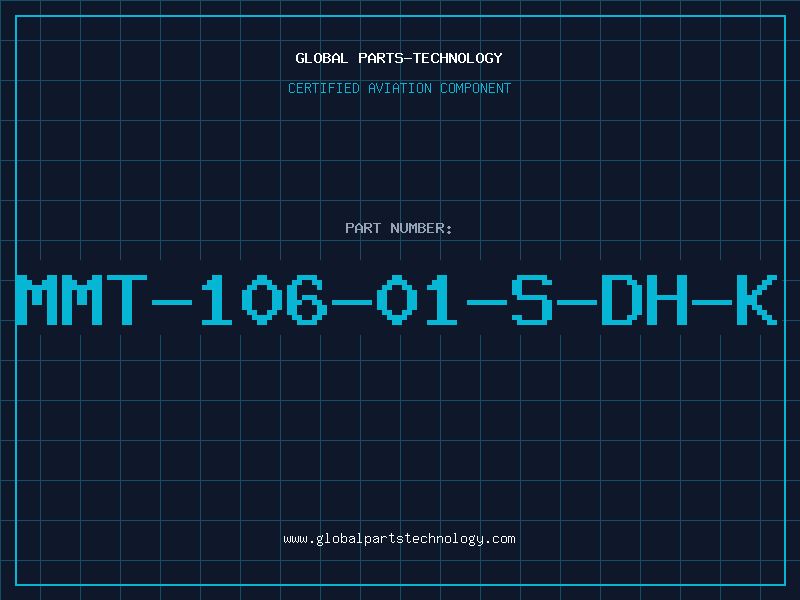Select the word TECHNOLOGY in the header
This screenshot has height=600, width=800.
point(458,58)
